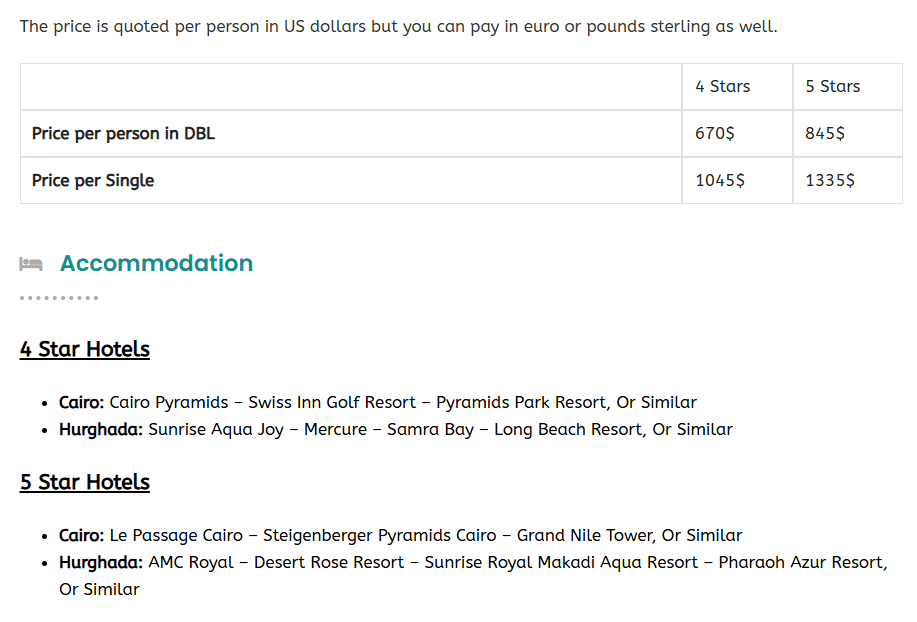
Task: Click the 845$ price cell
Action: pos(825,134)
